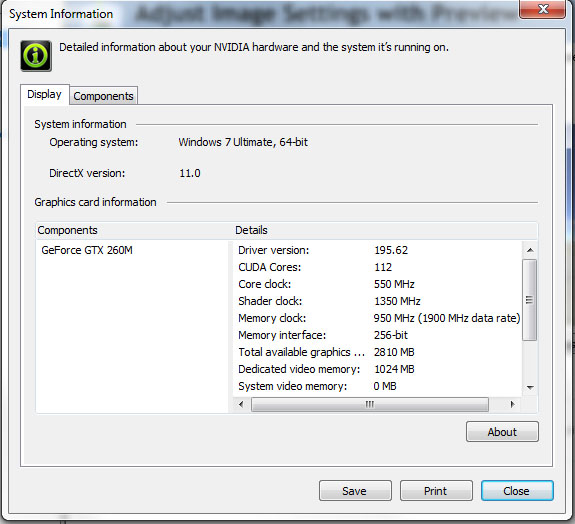The image size is (575, 524).
Task: Click the System video memory: label
Action: coord(293,386)
